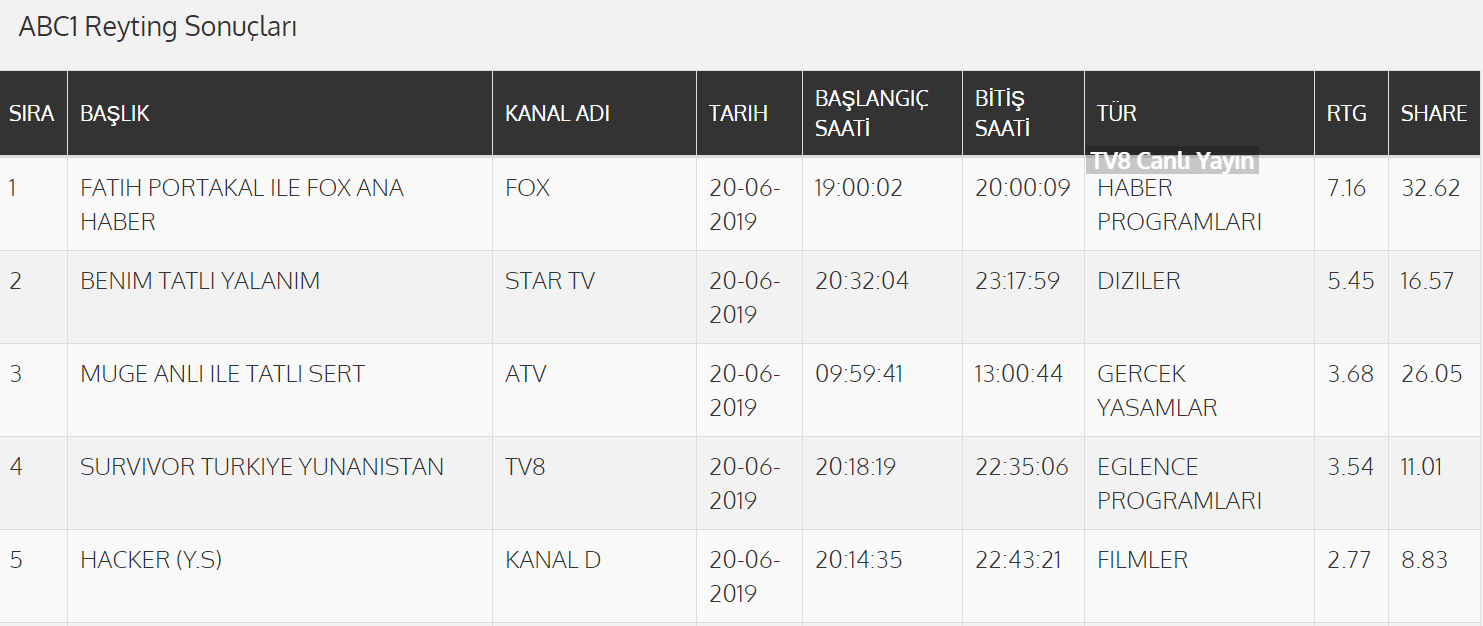Click the KANAL ADI column header

pyautogui.click(x=557, y=113)
